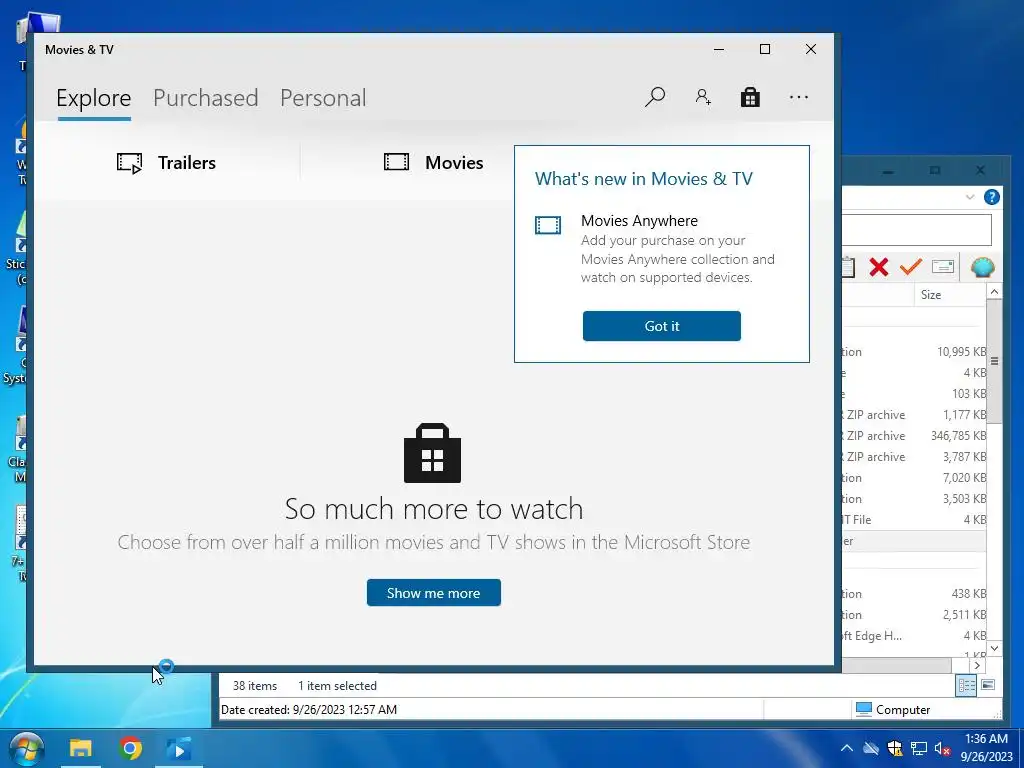This screenshot has width=1024, height=768.
Task: Click the Movies filmstrip icon
Action: [396, 162]
